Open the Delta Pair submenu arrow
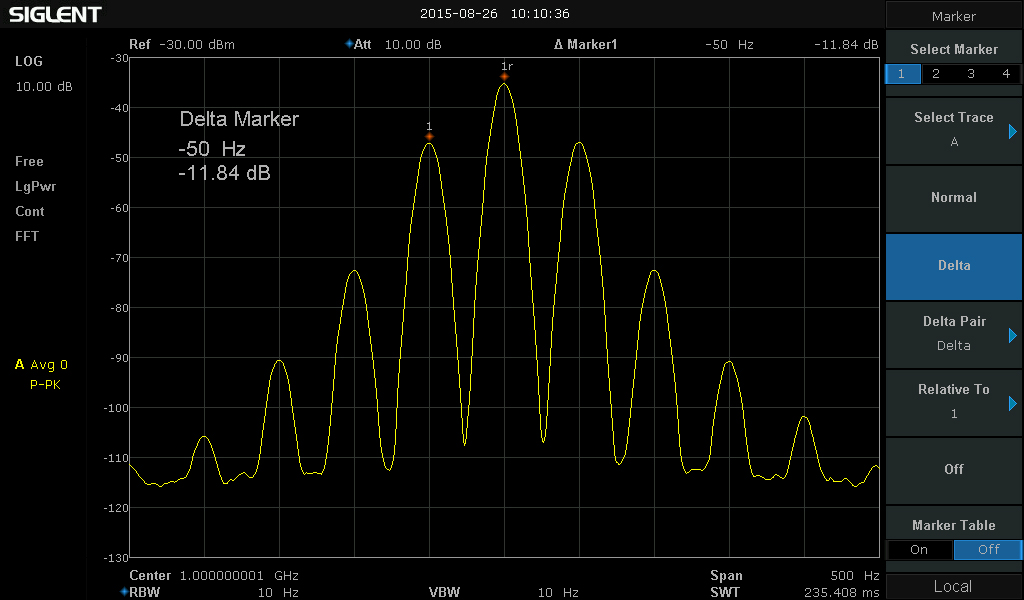 coord(1013,335)
